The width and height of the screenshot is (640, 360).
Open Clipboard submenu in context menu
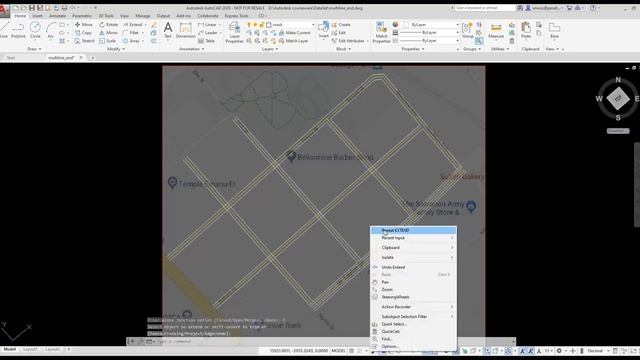coord(413,247)
